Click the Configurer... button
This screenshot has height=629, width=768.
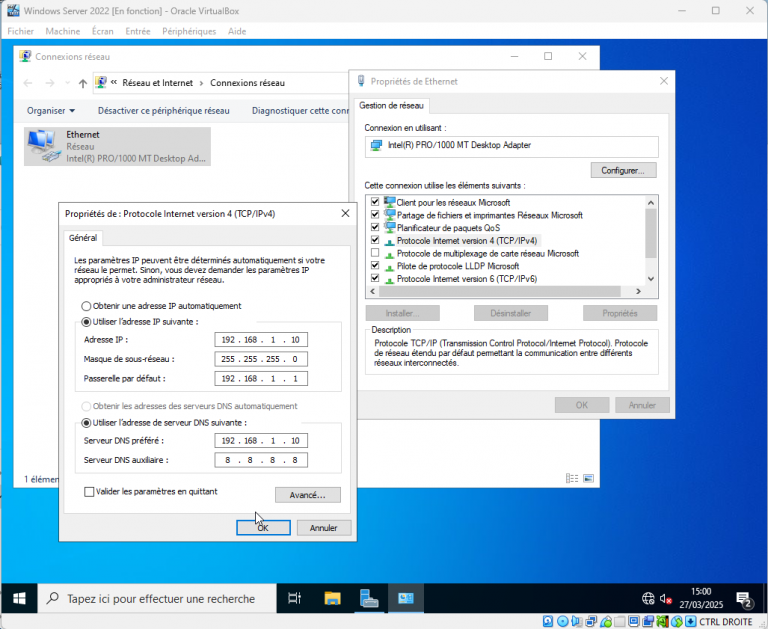623,170
